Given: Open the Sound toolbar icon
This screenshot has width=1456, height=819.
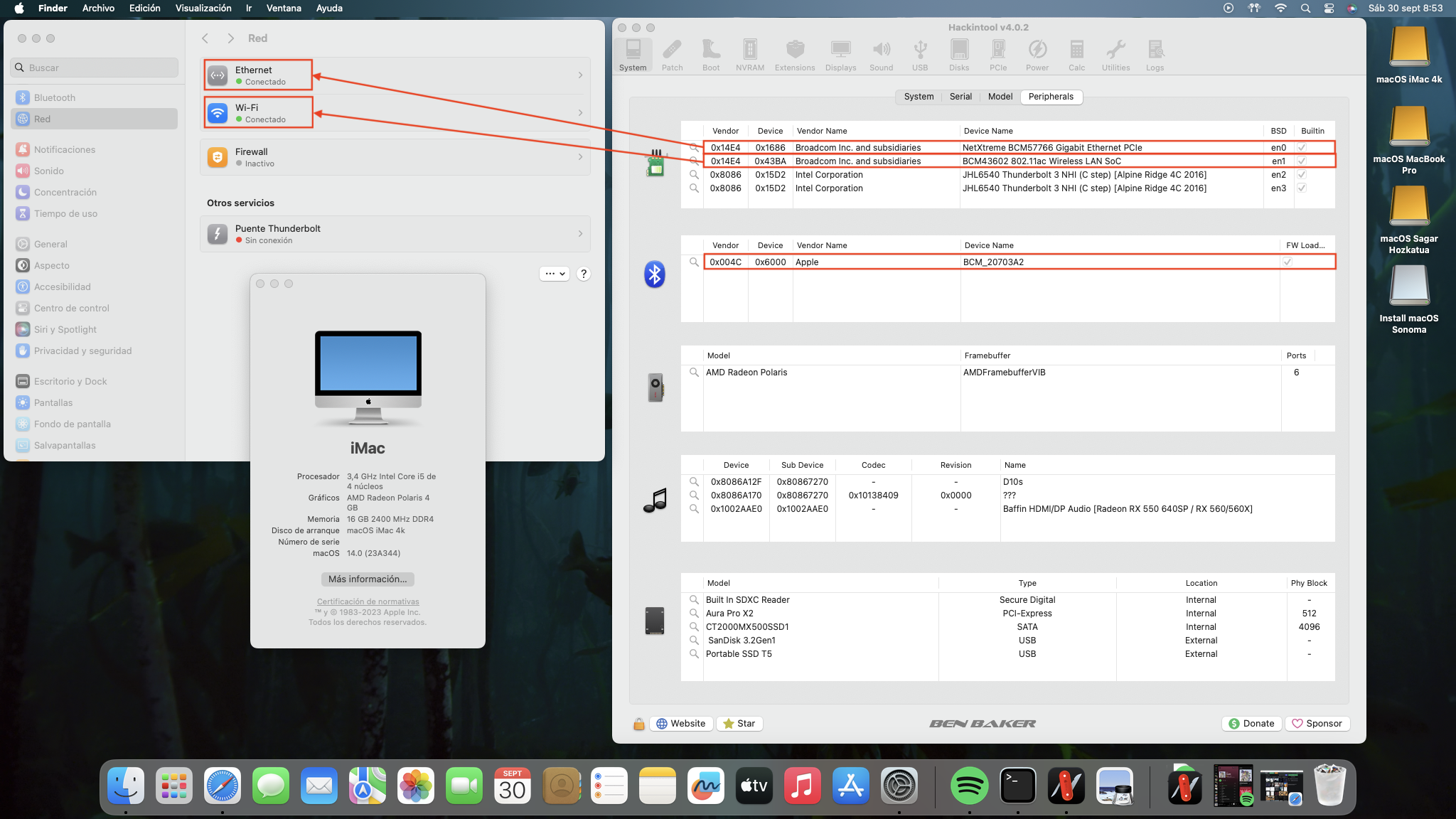Looking at the screenshot, I should (881, 55).
